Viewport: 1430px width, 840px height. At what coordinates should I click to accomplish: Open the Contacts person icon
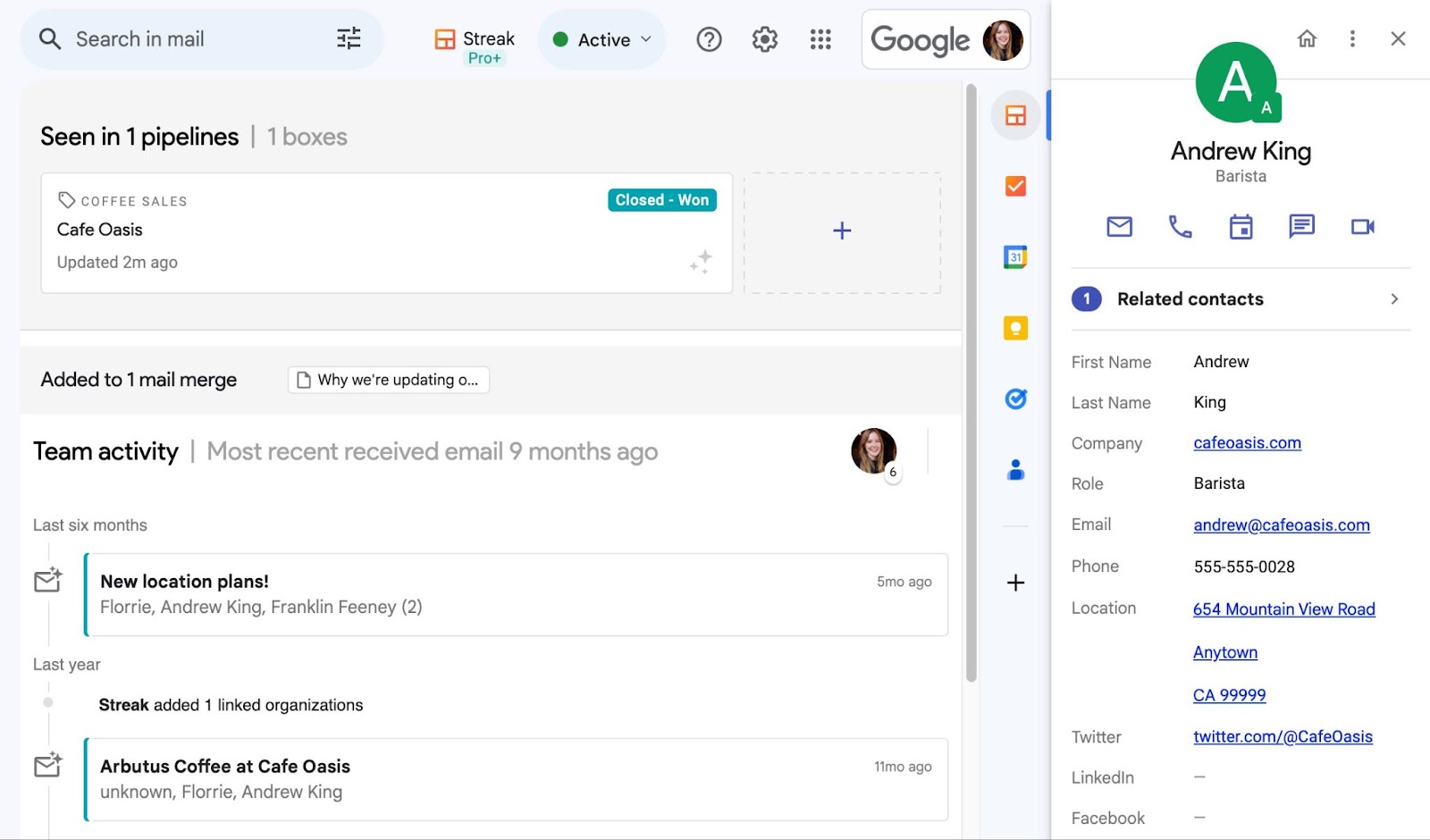coord(1015,469)
